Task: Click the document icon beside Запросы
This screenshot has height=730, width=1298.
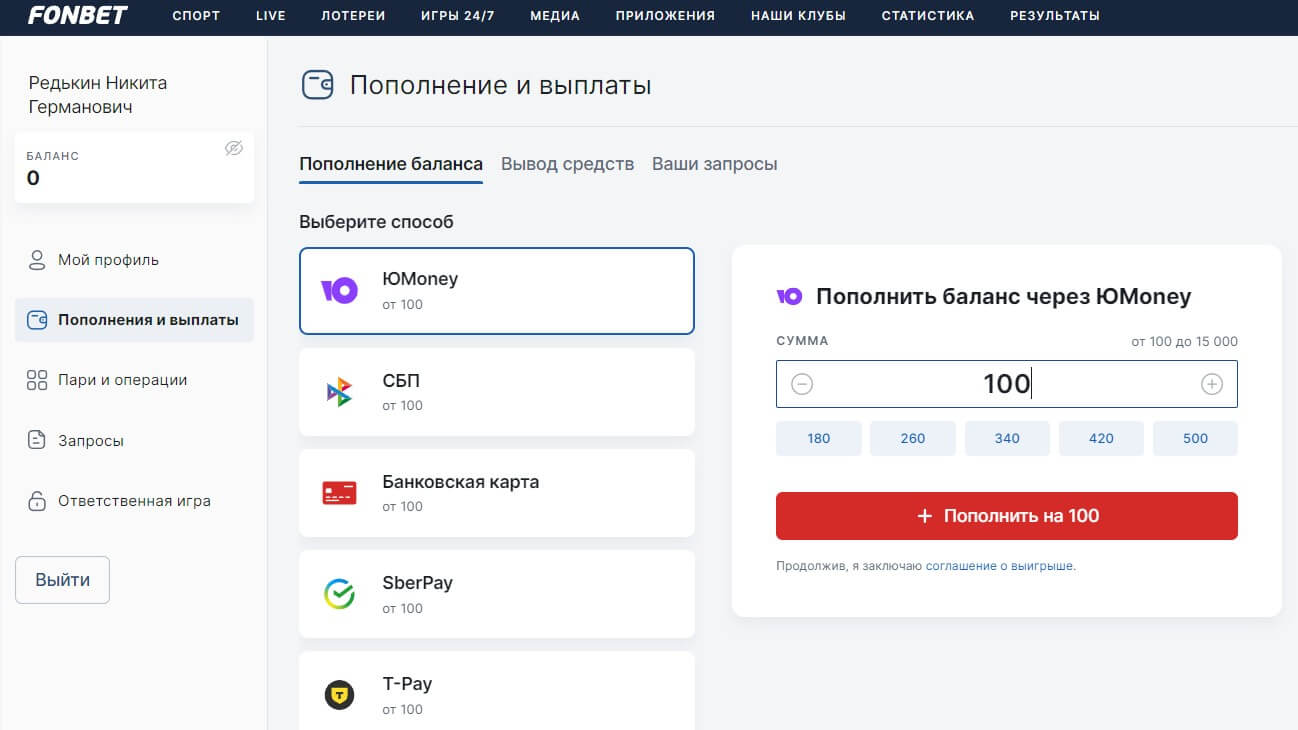Action: (37, 440)
